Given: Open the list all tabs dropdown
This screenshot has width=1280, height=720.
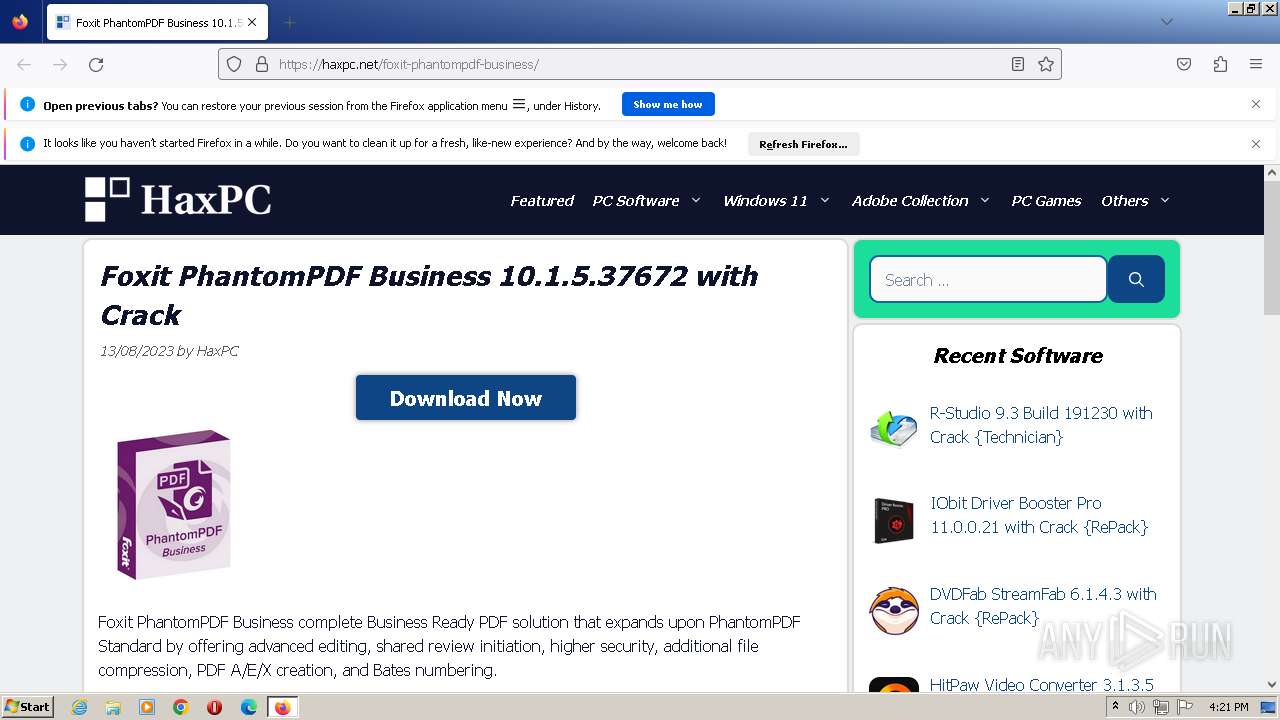Looking at the screenshot, I should click(1166, 22).
